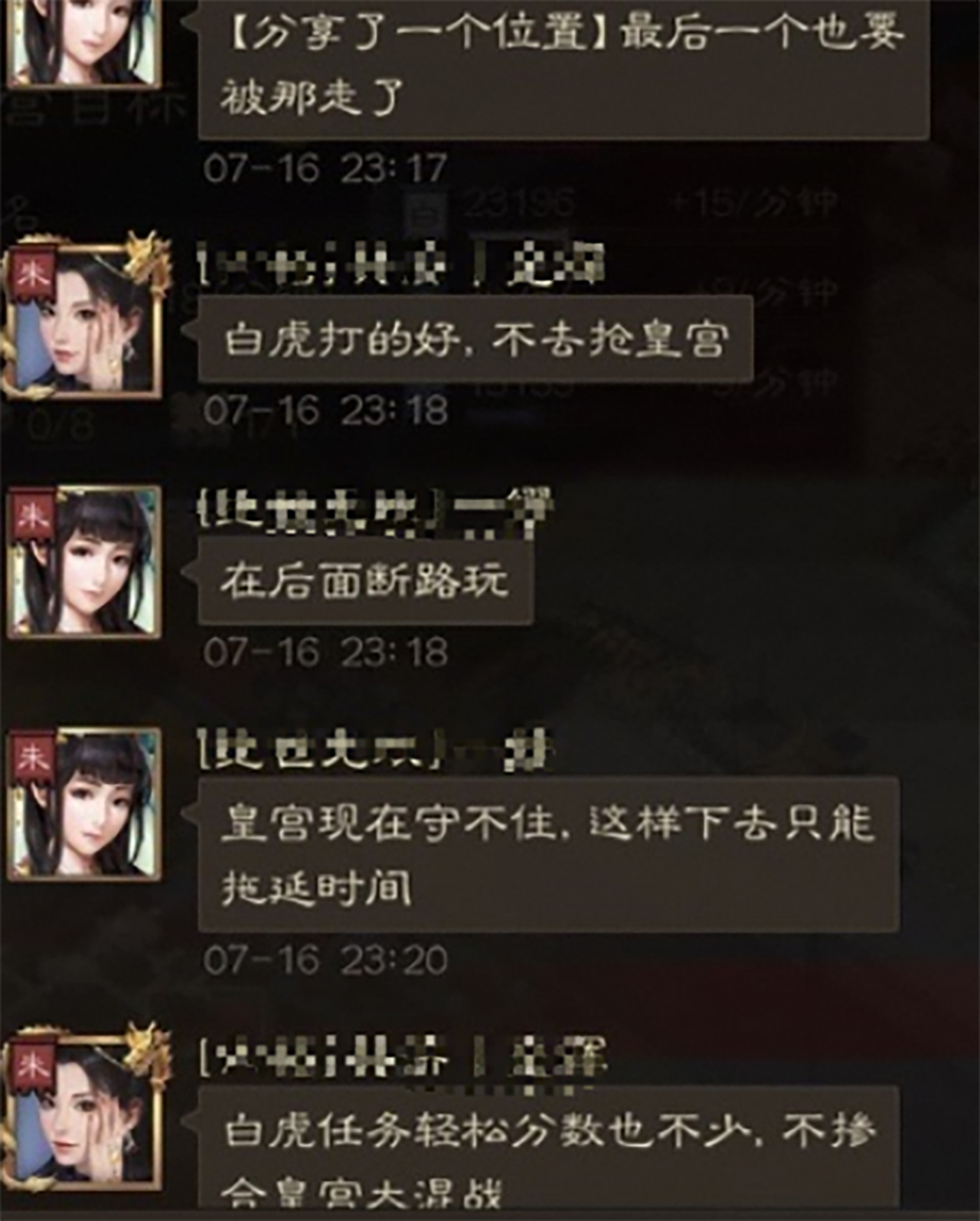Tap the blurred username above 在后面断路玩
This screenshot has width=980, height=1221.
pyautogui.click(x=374, y=509)
